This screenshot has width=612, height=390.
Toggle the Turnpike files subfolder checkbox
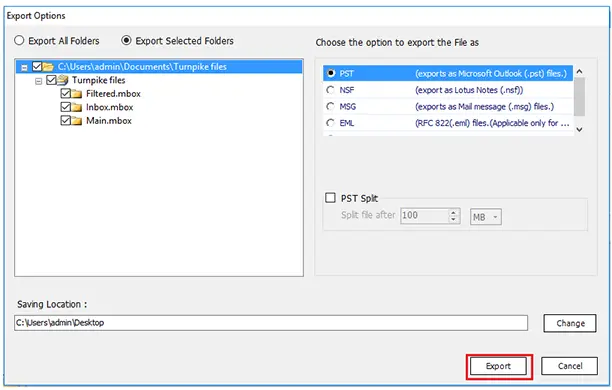pos(51,80)
